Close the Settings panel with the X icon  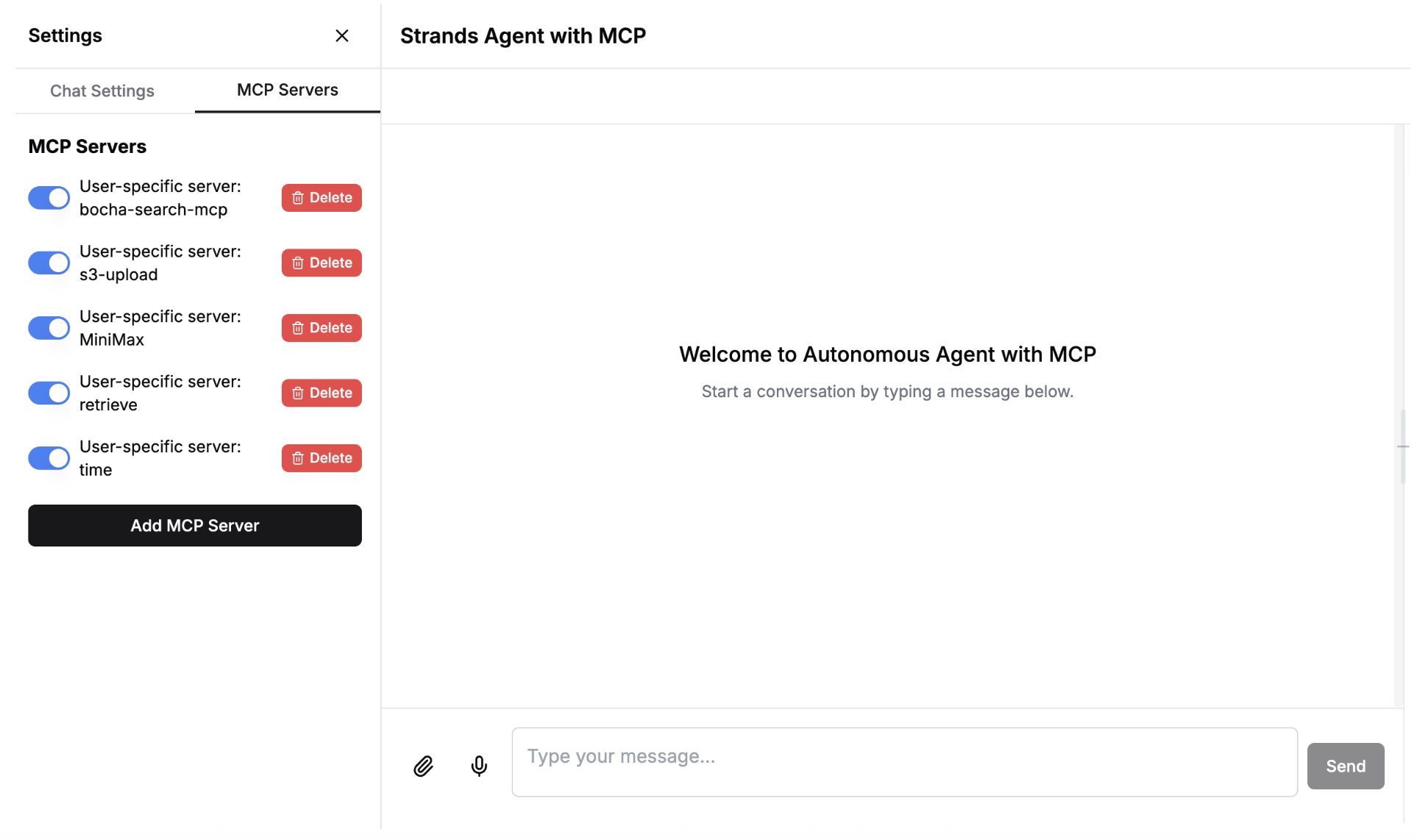pyautogui.click(x=342, y=36)
